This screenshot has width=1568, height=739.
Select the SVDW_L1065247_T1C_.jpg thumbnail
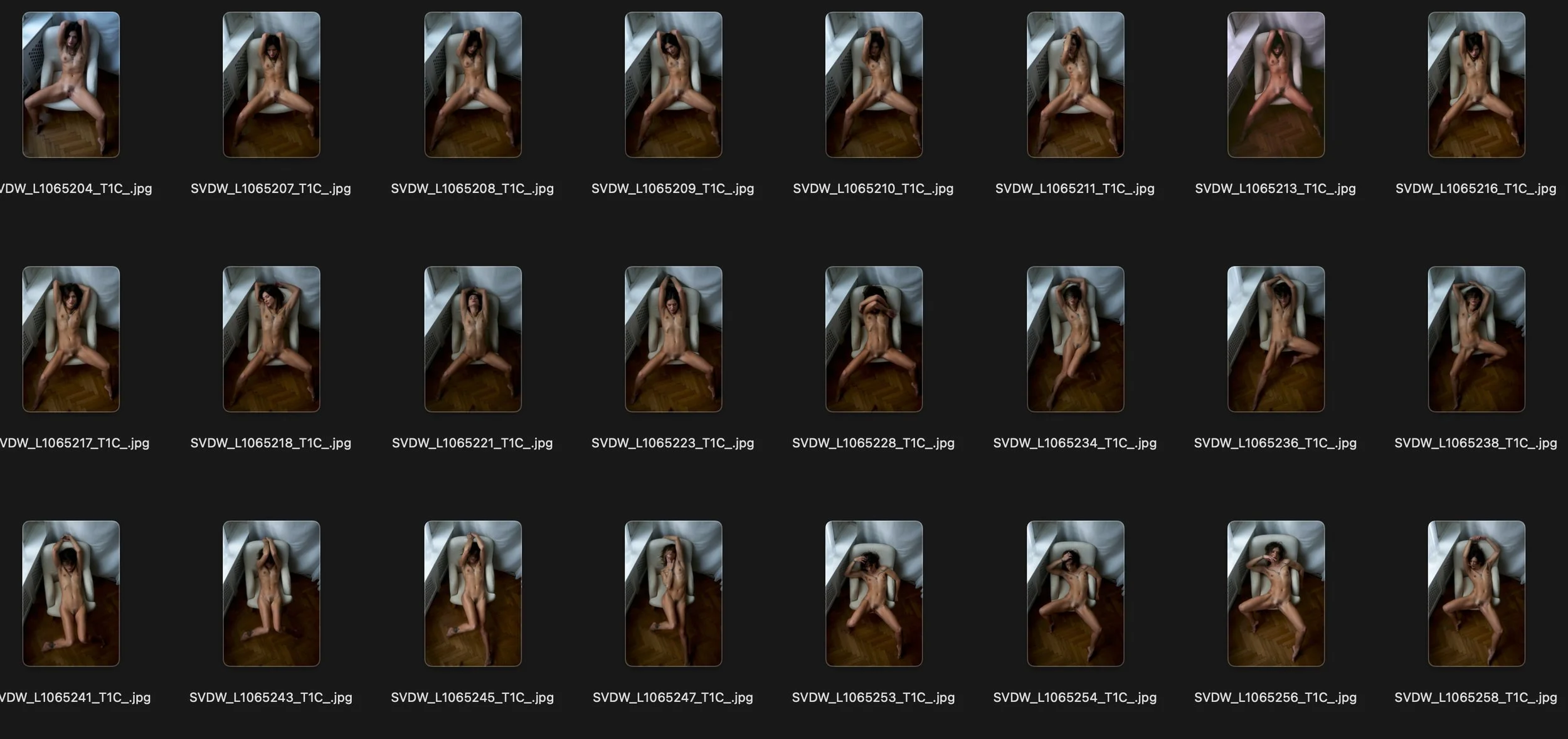pyautogui.click(x=674, y=594)
